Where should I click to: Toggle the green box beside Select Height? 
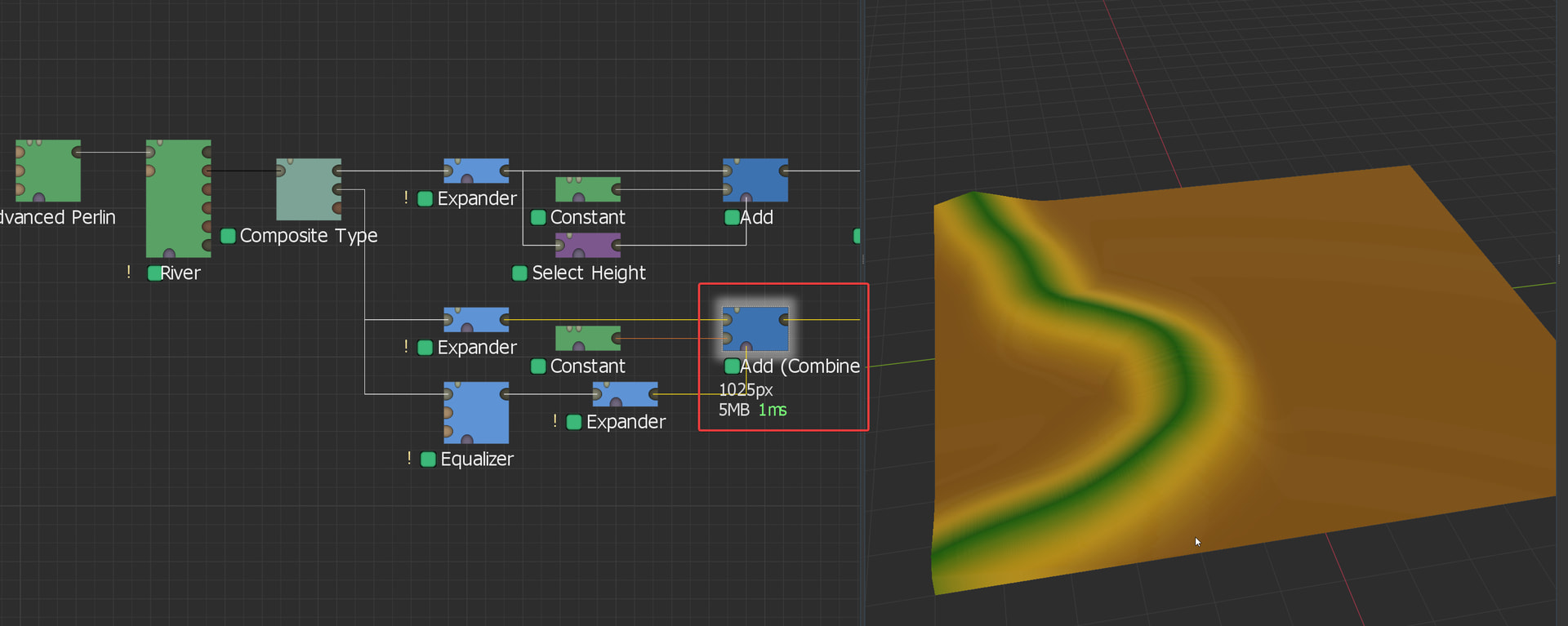pyautogui.click(x=519, y=273)
